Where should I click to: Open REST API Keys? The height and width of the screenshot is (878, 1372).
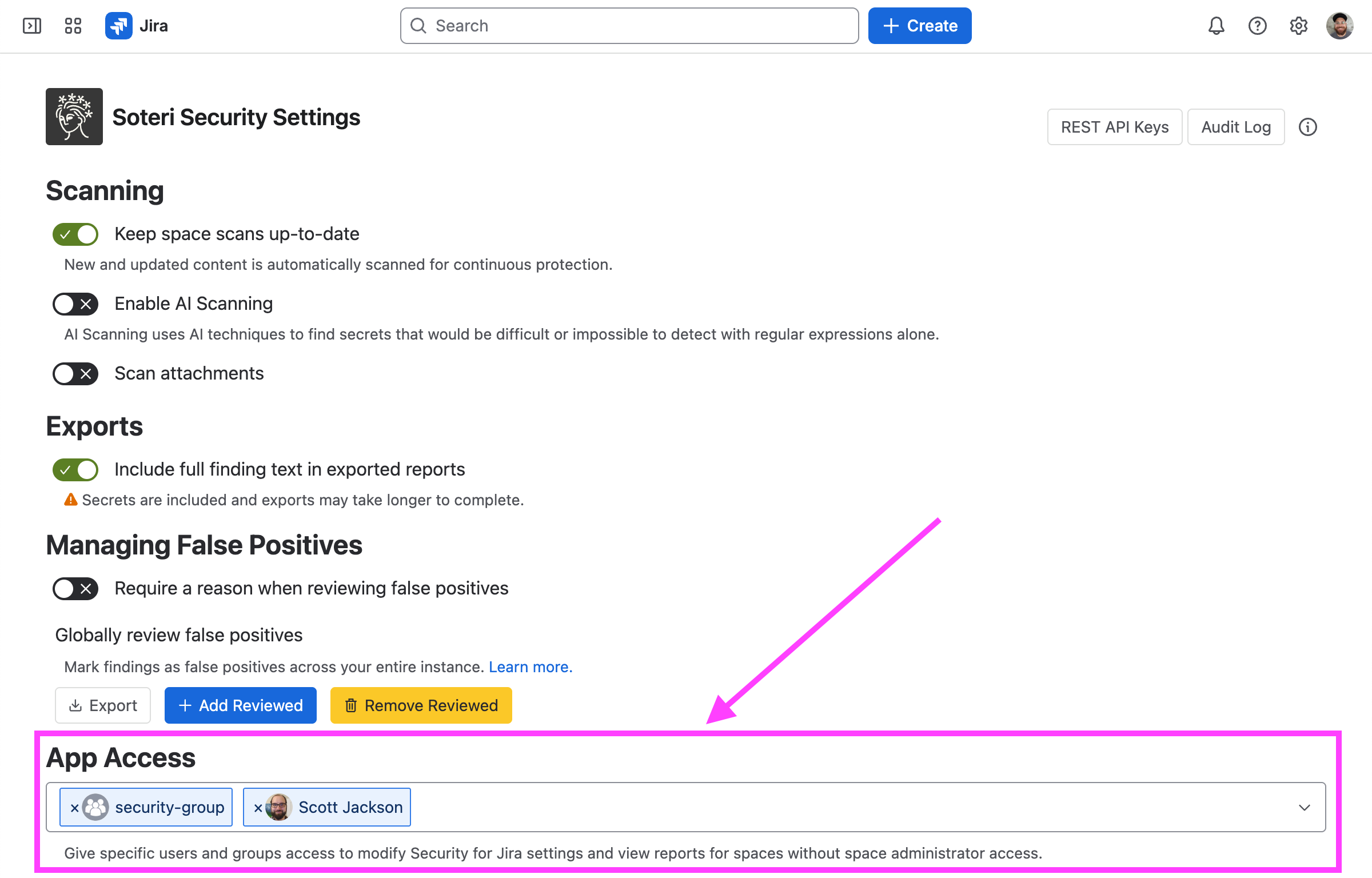coord(1115,127)
